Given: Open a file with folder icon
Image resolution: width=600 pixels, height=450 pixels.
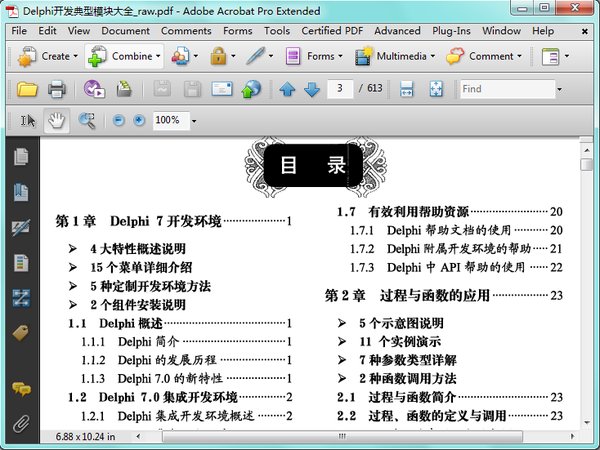Looking at the screenshot, I should tap(27, 89).
